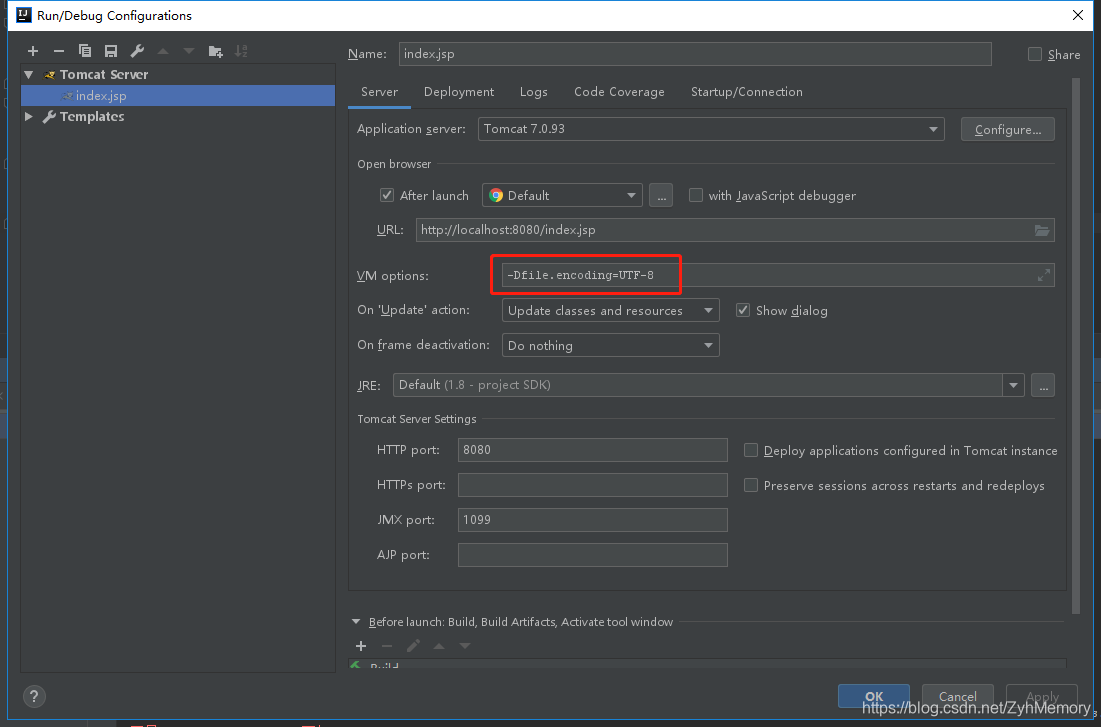Viewport: 1101px width, 727px height.
Task: Click the HTTPs port field
Action: (x=593, y=485)
